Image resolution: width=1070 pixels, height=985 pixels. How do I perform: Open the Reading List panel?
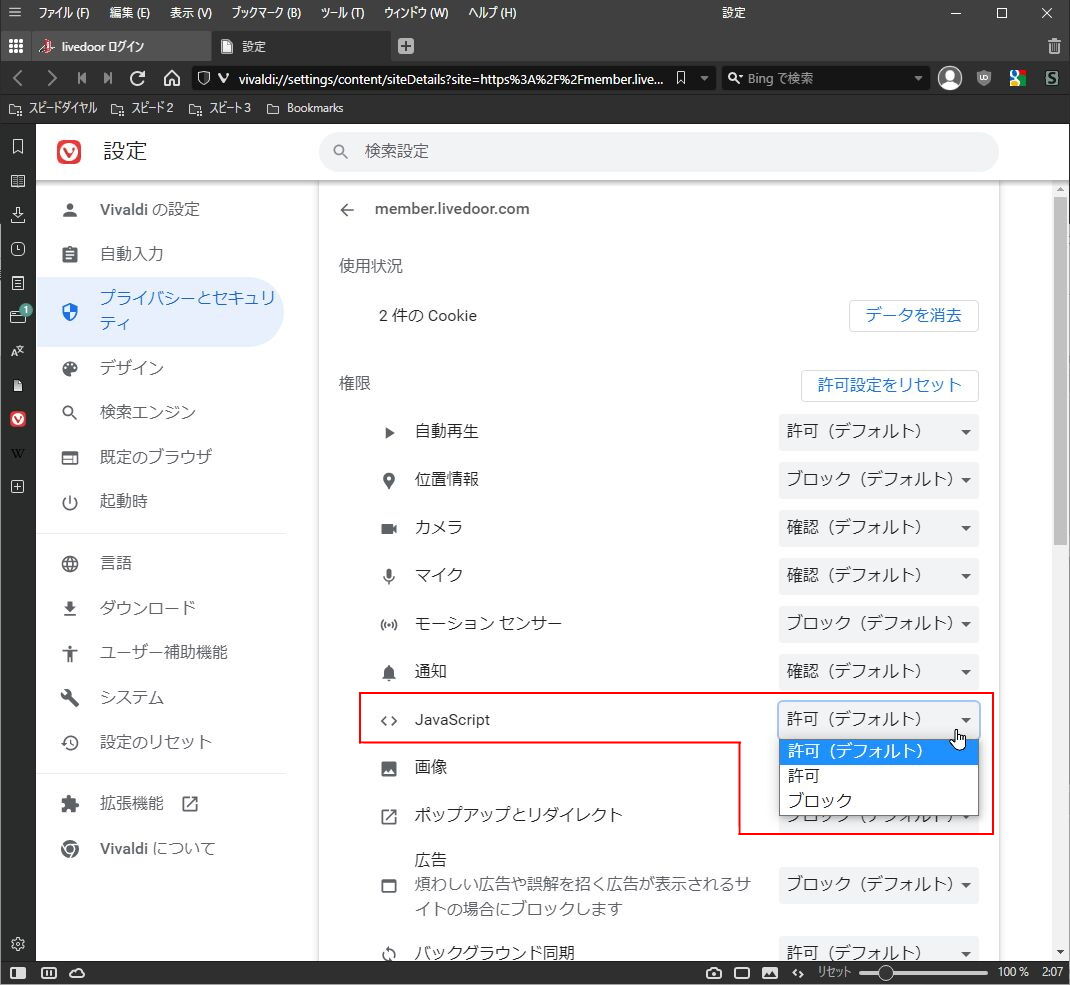(x=17, y=181)
